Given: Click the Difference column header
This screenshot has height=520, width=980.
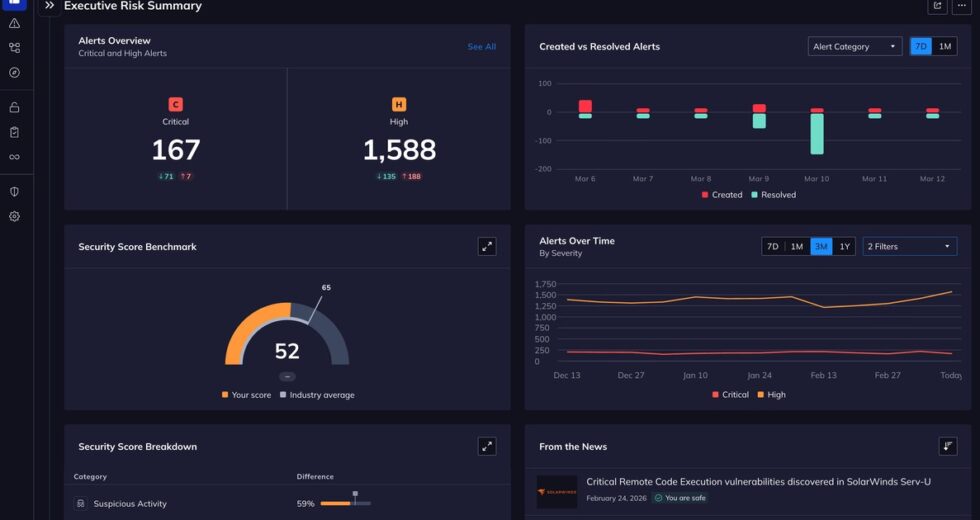Looking at the screenshot, I should (x=315, y=476).
